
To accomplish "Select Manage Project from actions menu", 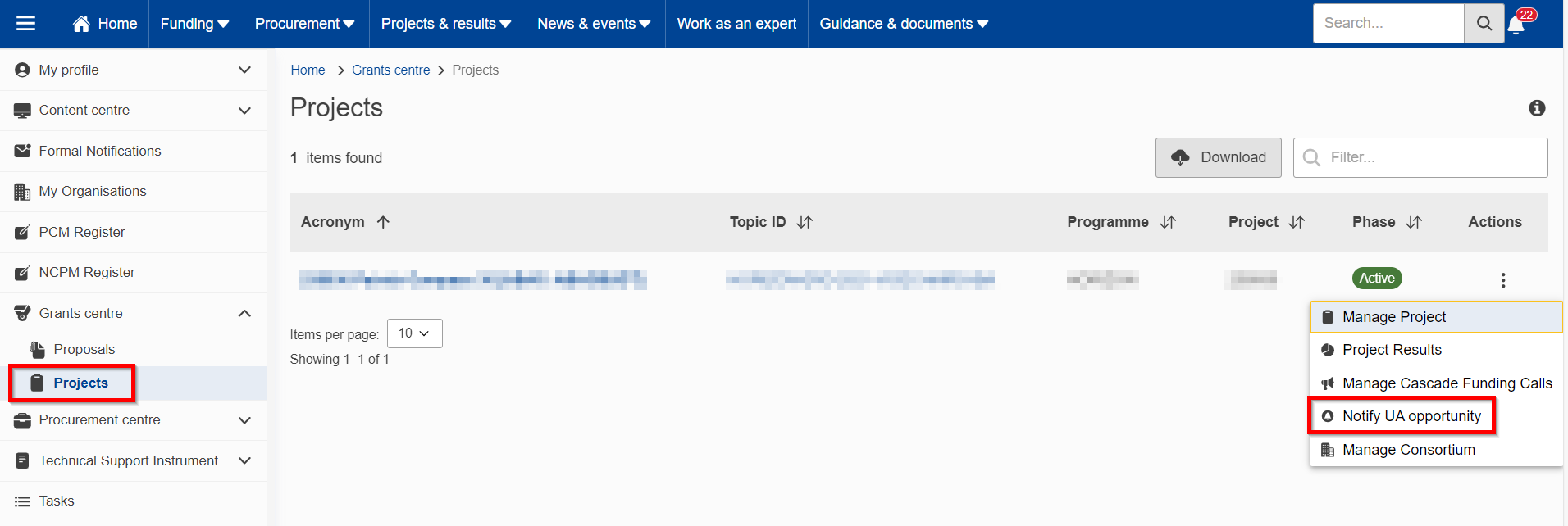I will pyautogui.click(x=1435, y=317).
